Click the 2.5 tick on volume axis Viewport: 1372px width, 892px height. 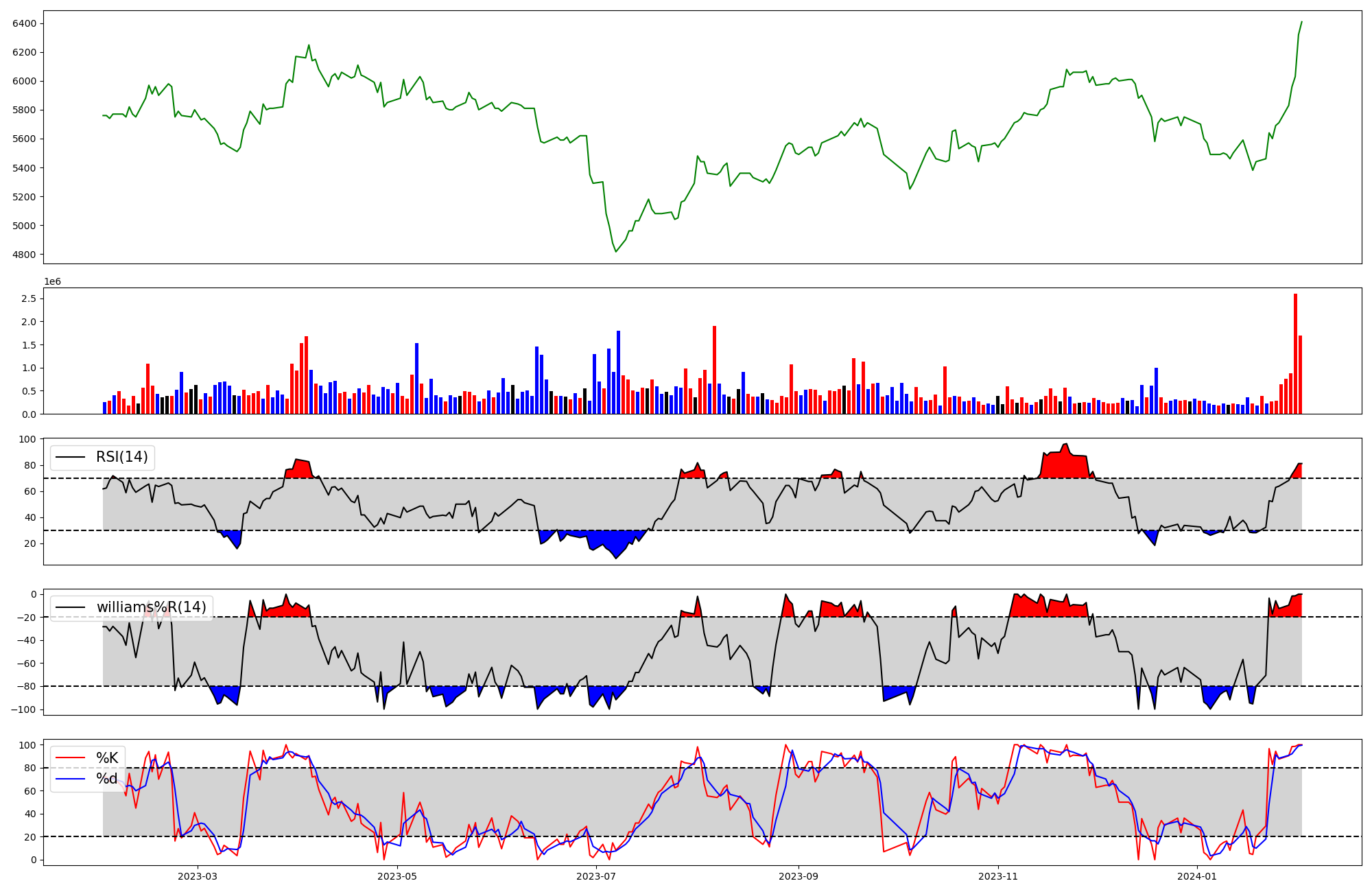(x=29, y=298)
